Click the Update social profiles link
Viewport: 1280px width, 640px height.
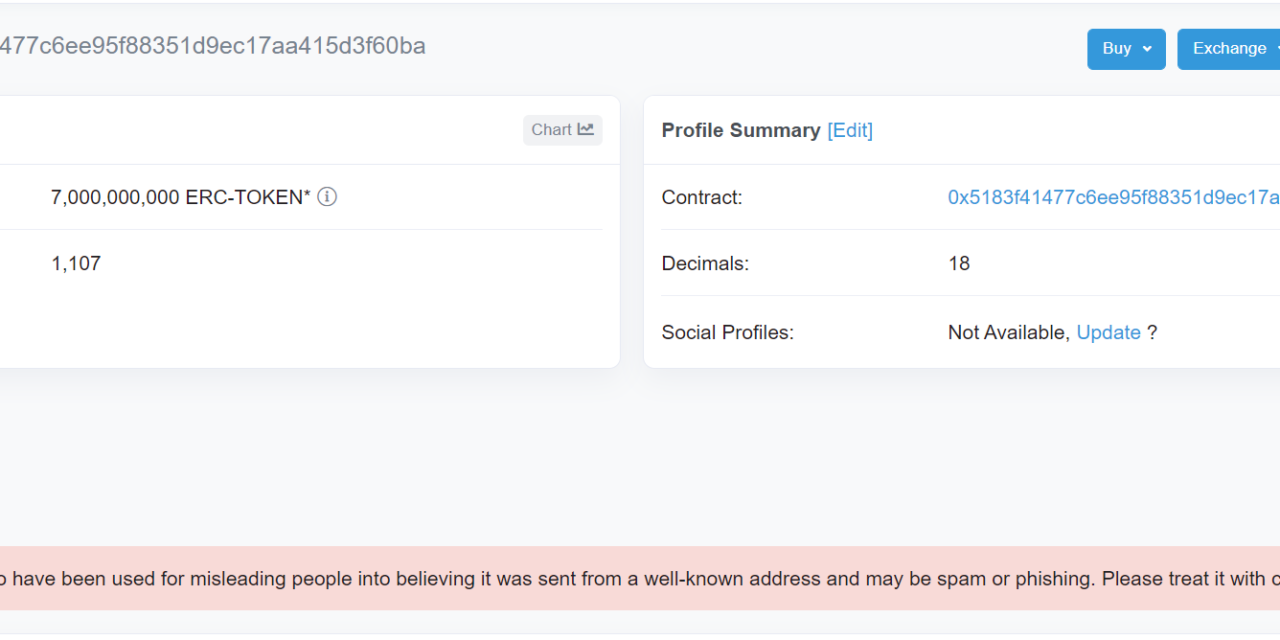1108,332
